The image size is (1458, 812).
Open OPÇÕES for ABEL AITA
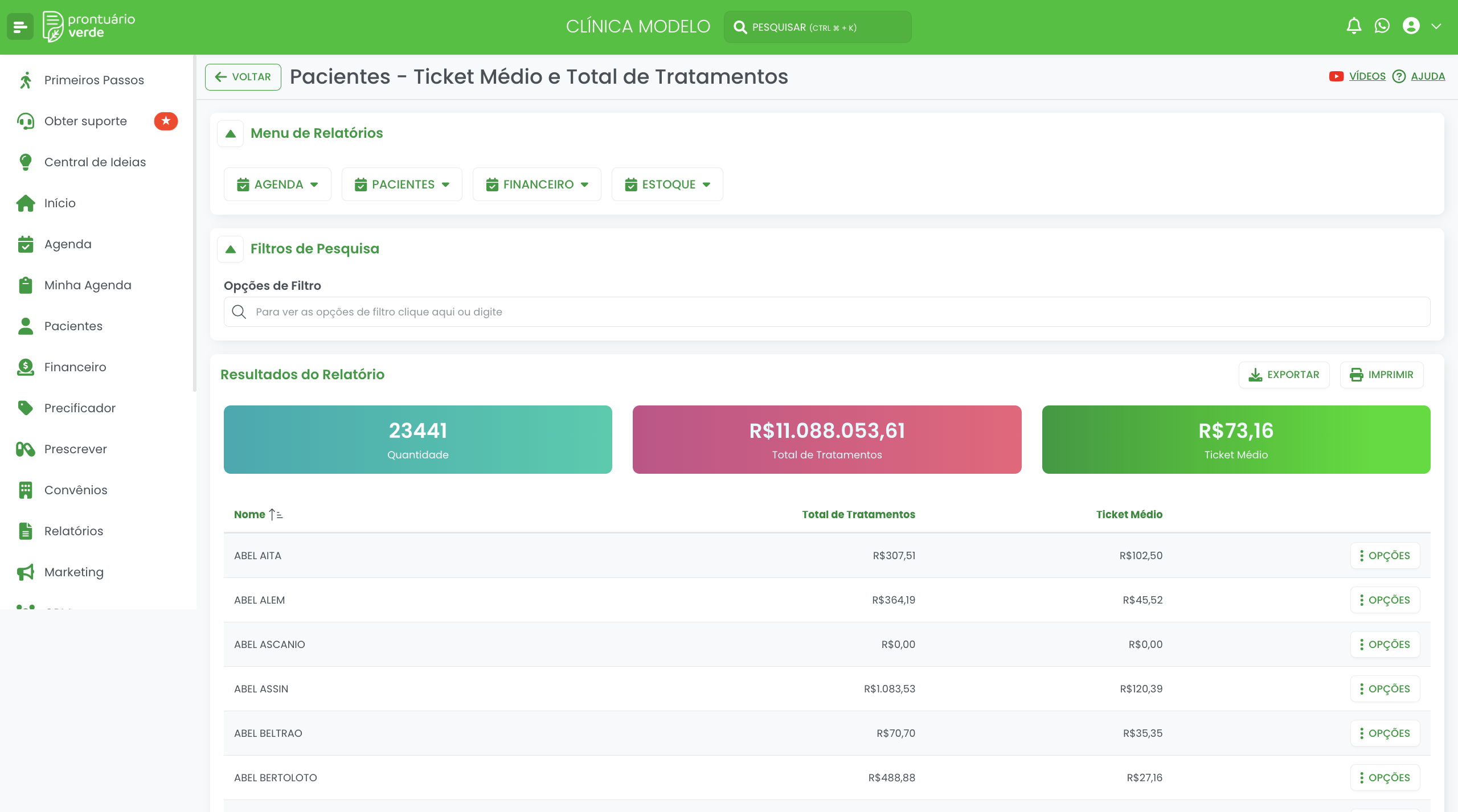click(x=1385, y=556)
